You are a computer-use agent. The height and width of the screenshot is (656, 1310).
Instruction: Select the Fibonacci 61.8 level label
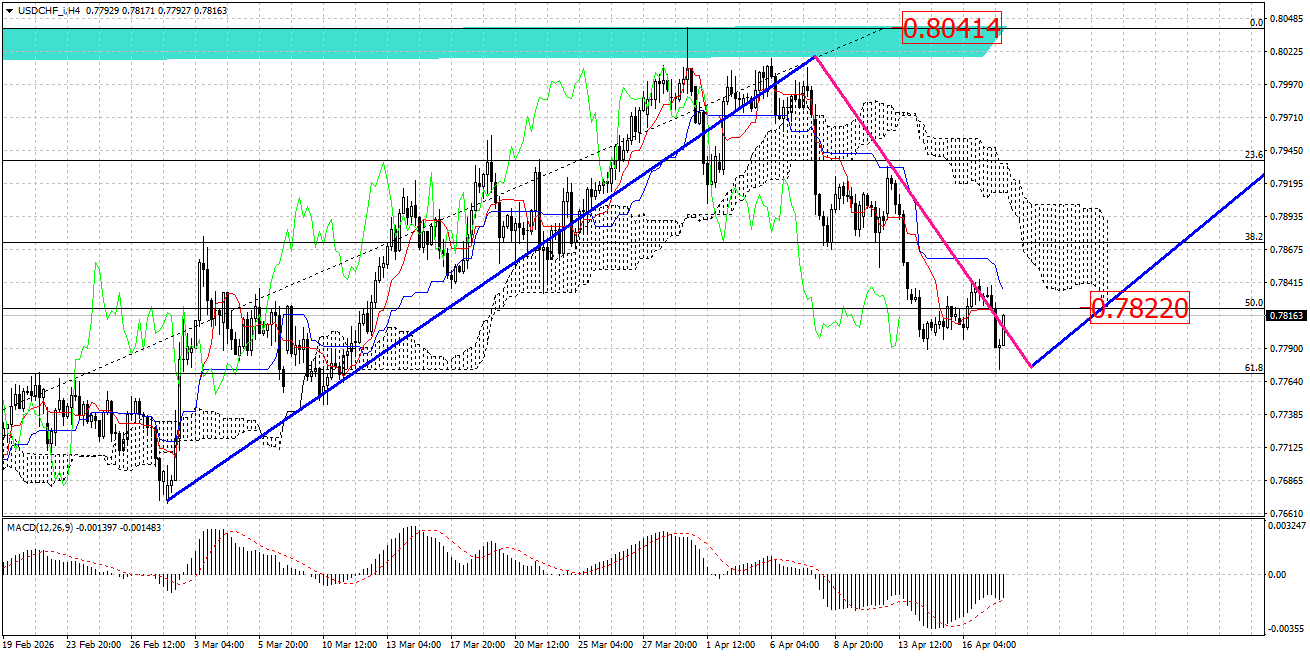point(1254,368)
